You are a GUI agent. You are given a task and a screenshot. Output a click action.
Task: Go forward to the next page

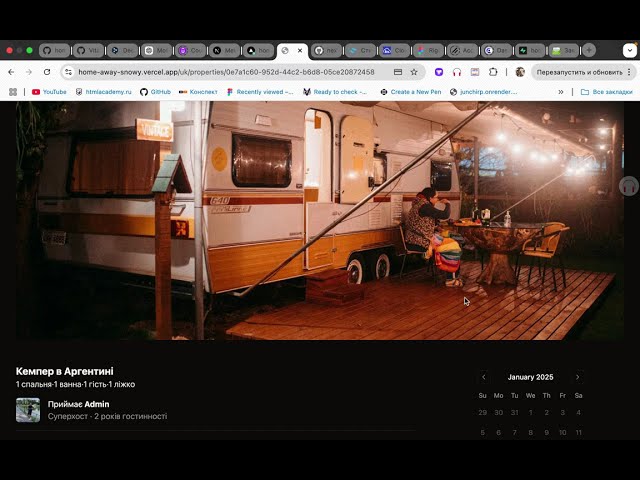click(29, 72)
